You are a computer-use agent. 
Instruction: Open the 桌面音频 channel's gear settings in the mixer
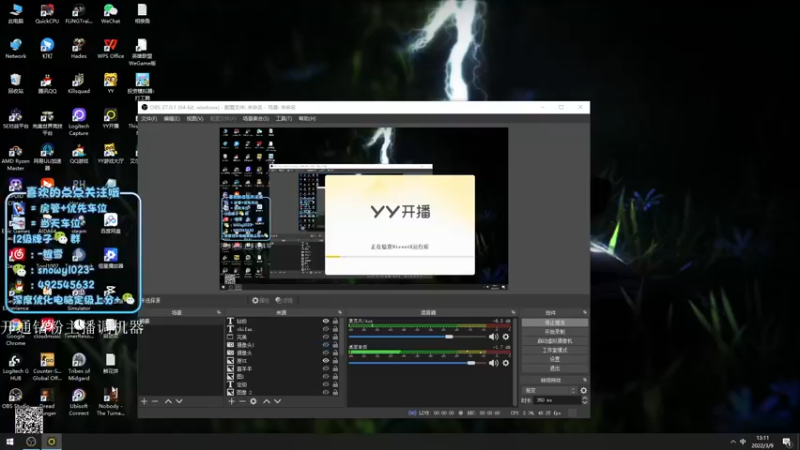pyautogui.click(x=506, y=363)
